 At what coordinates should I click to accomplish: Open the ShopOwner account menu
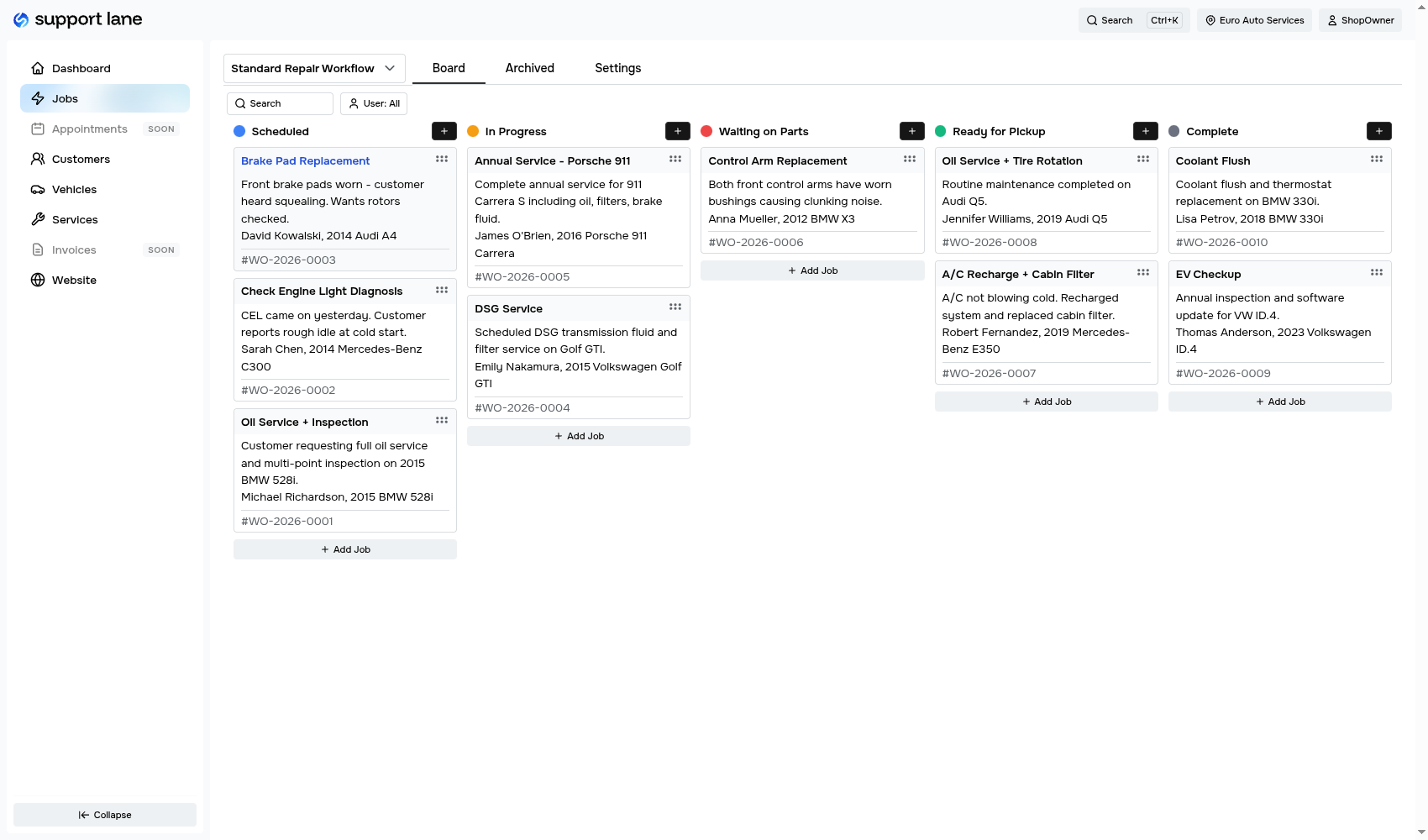(1360, 19)
